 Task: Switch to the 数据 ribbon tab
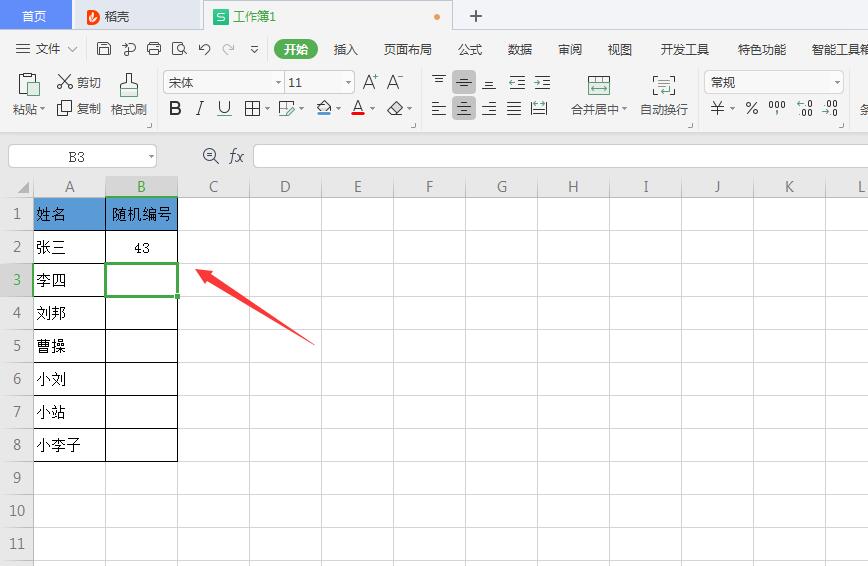[x=520, y=49]
